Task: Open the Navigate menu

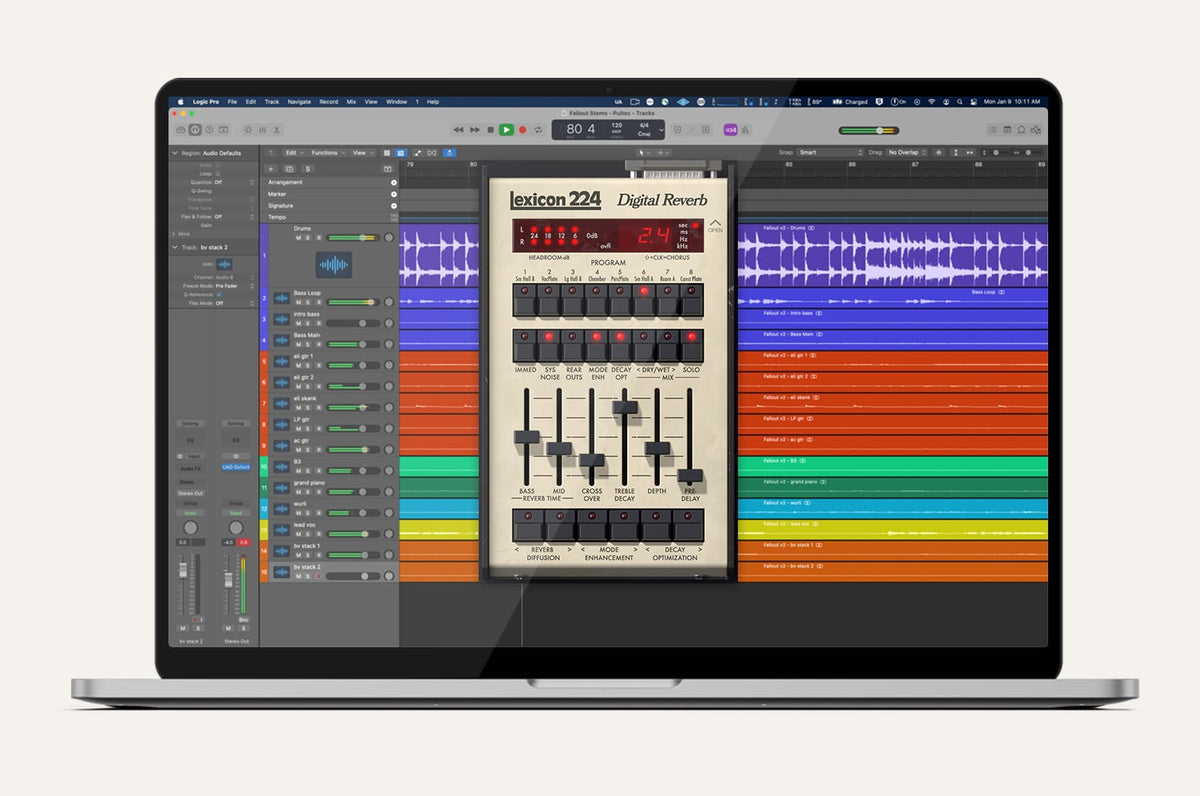Action: [299, 102]
